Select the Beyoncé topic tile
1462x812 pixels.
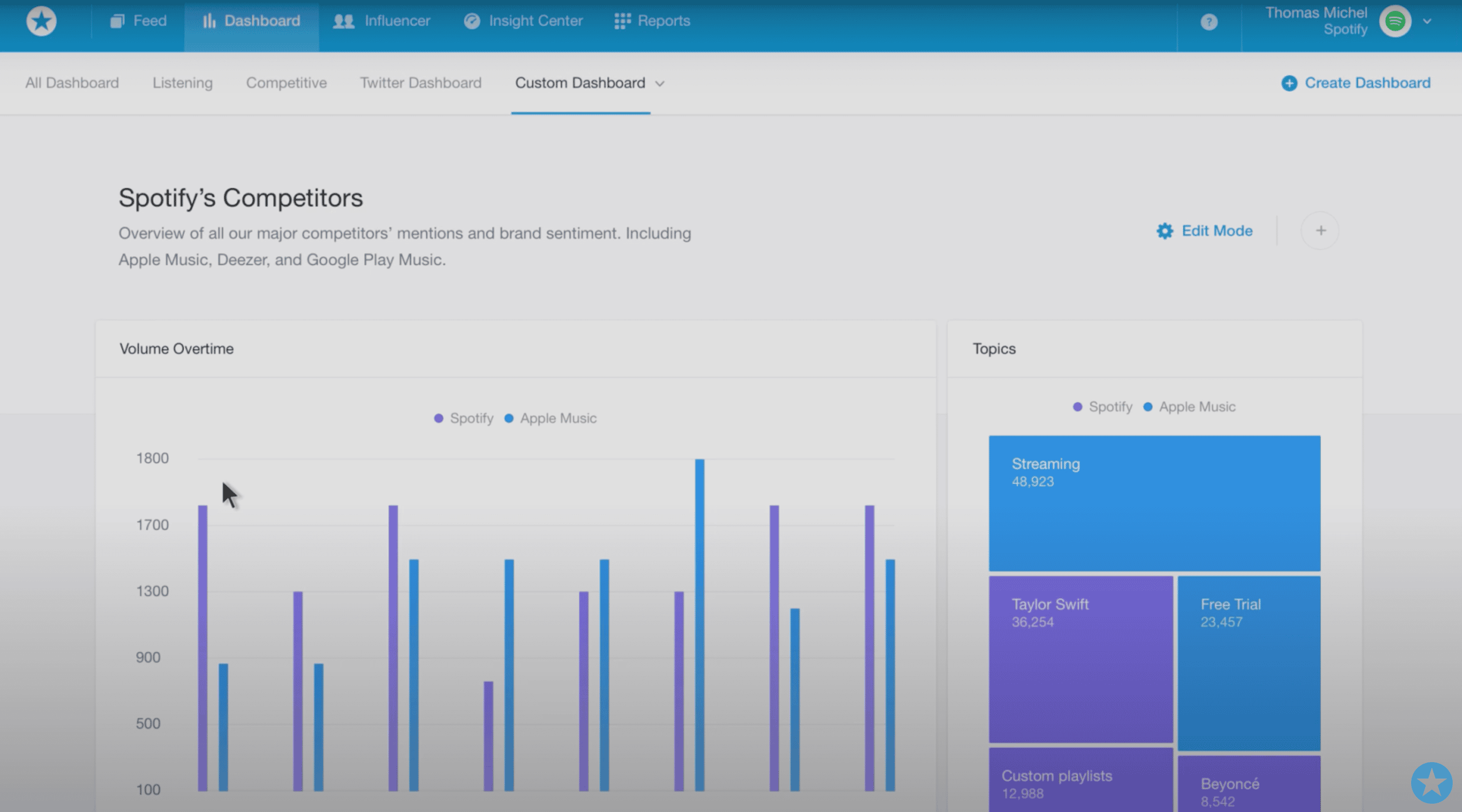click(x=1249, y=783)
